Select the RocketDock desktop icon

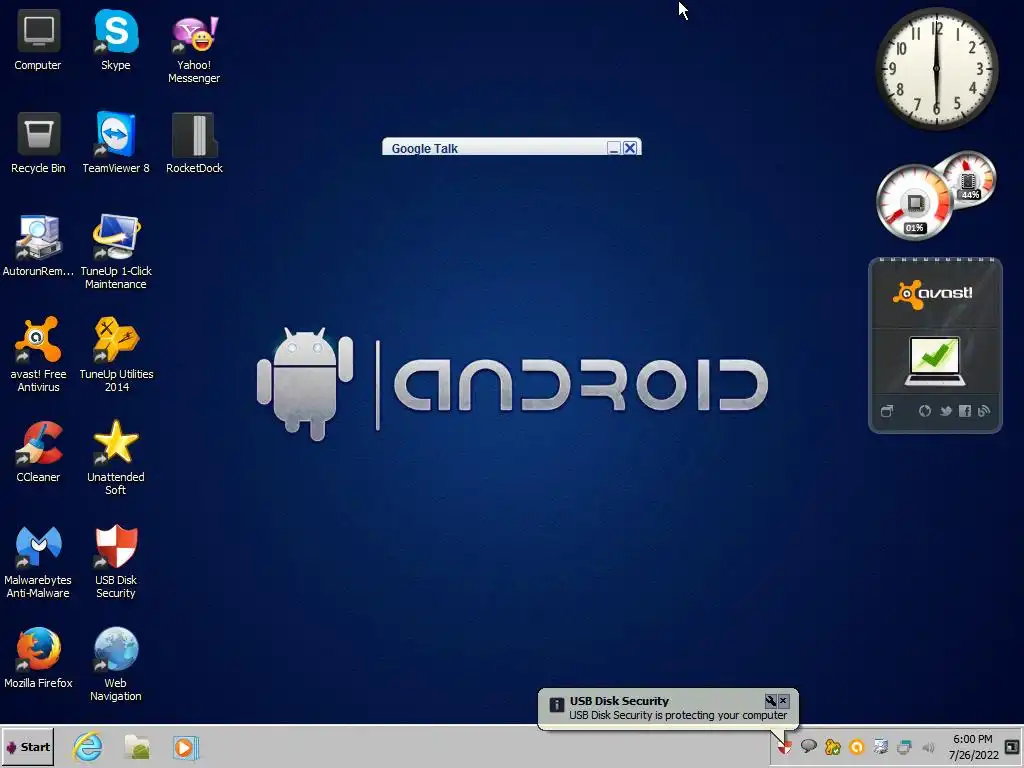tap(194, 144)
